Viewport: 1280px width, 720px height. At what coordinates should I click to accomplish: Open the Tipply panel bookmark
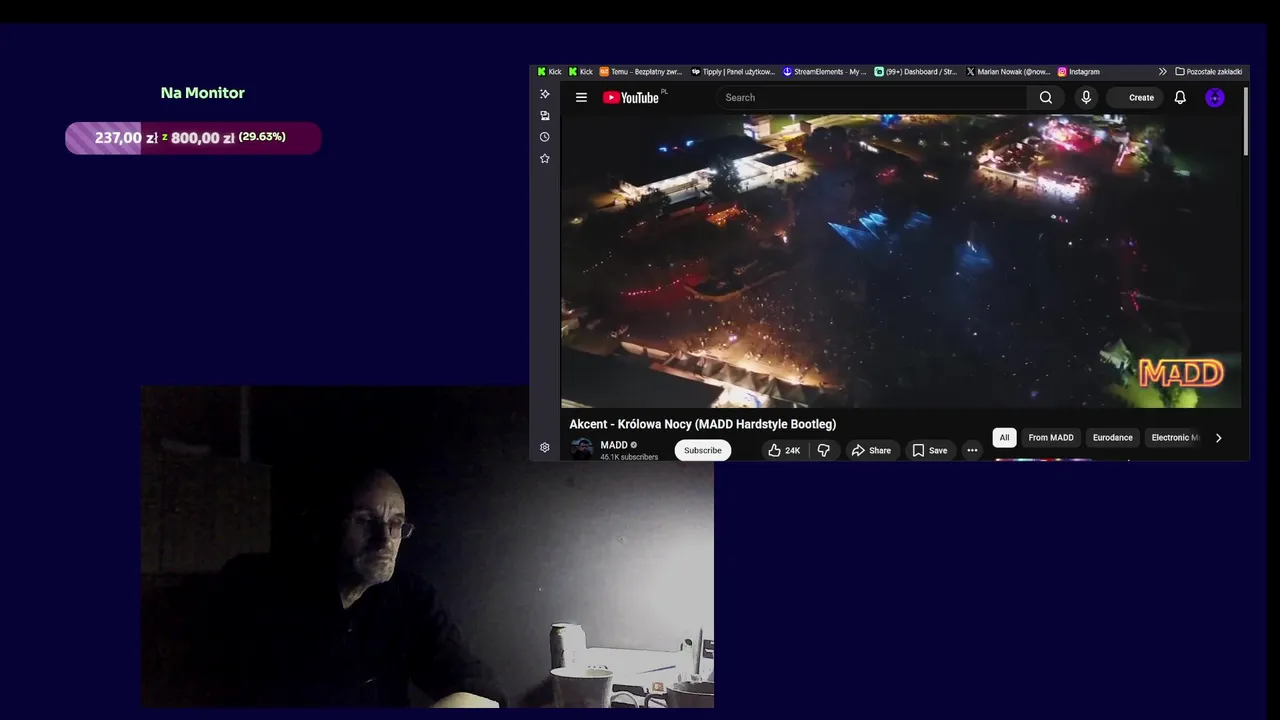[733, 72]
